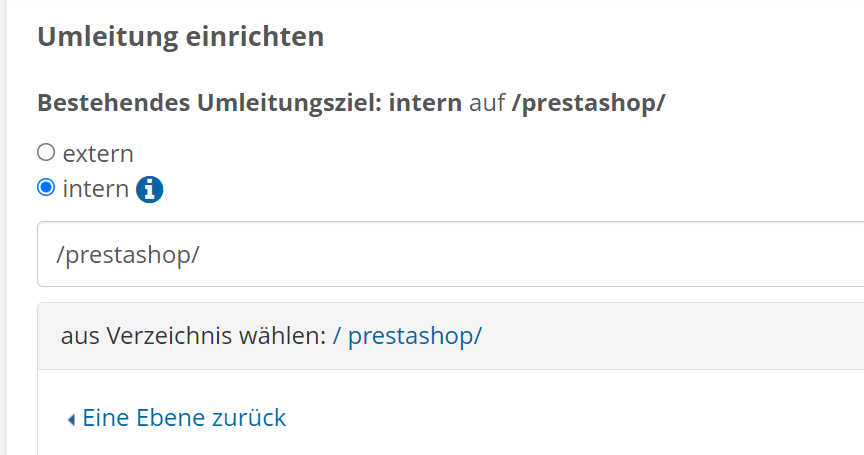Click the blue info icon beside intern
Screen dimensions: 864x455
tap(149, 189)
